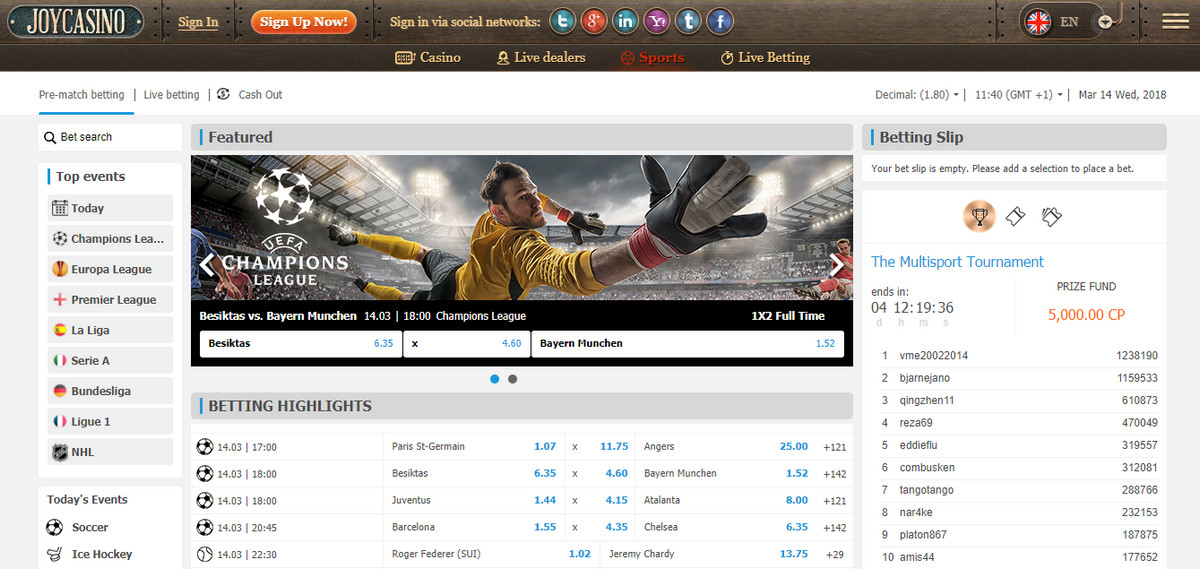Sign in with Twitter icon
This screenshot has height=569, width=1200.
(x=564, y=21)
